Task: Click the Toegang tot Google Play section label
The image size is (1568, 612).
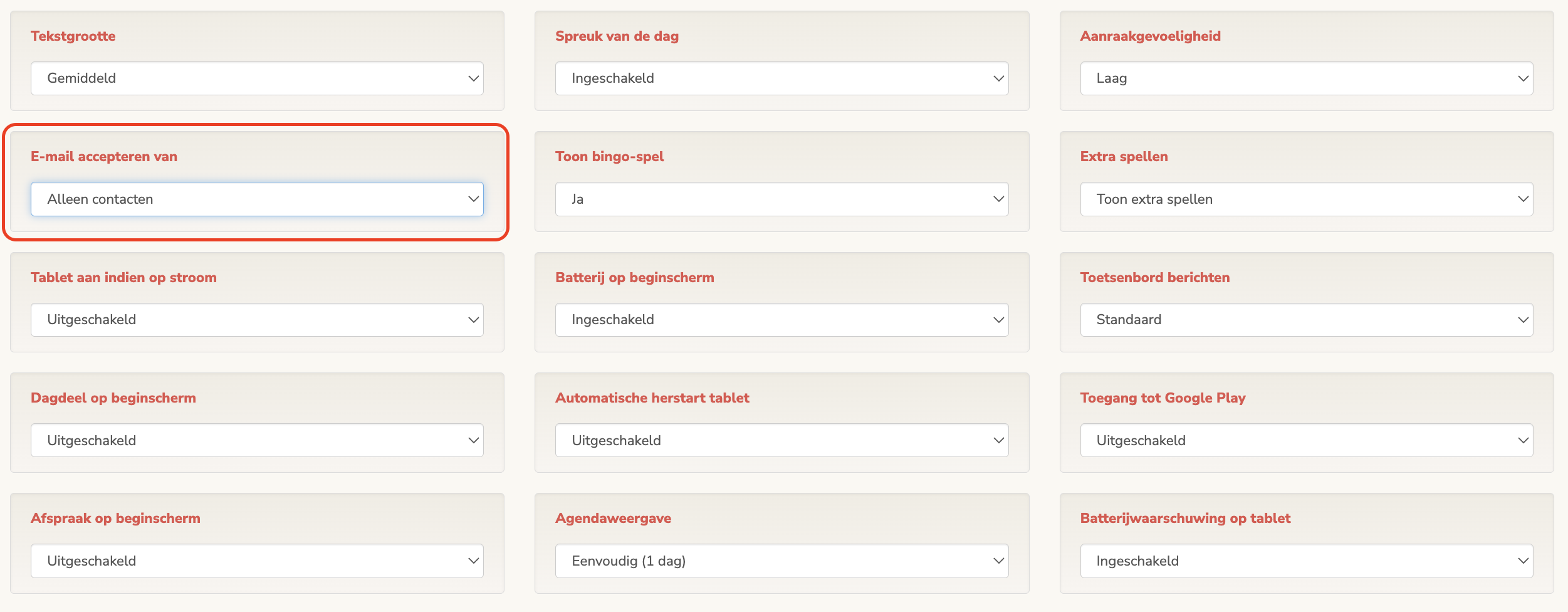Action: pos(1163,397)
